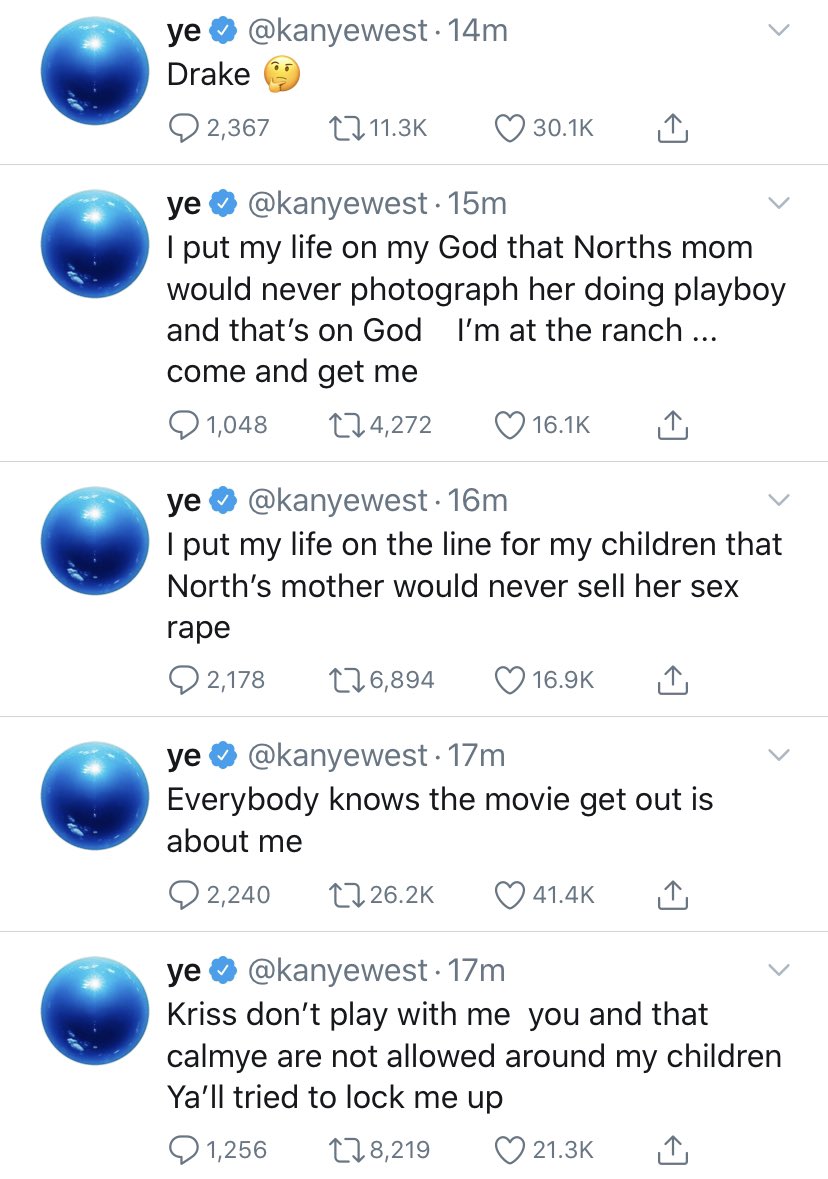Tap the "ye" display name on the 16m tweet
Viewport: 828px width, 1179px height.
pos(184,499)
